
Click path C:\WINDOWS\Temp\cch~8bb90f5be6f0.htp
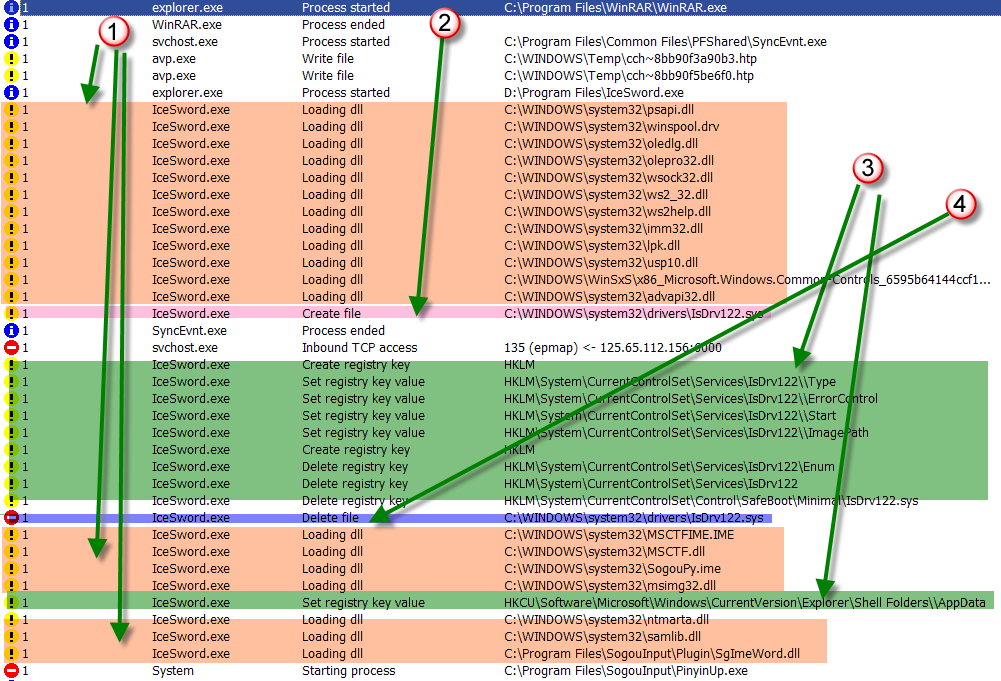629,75
